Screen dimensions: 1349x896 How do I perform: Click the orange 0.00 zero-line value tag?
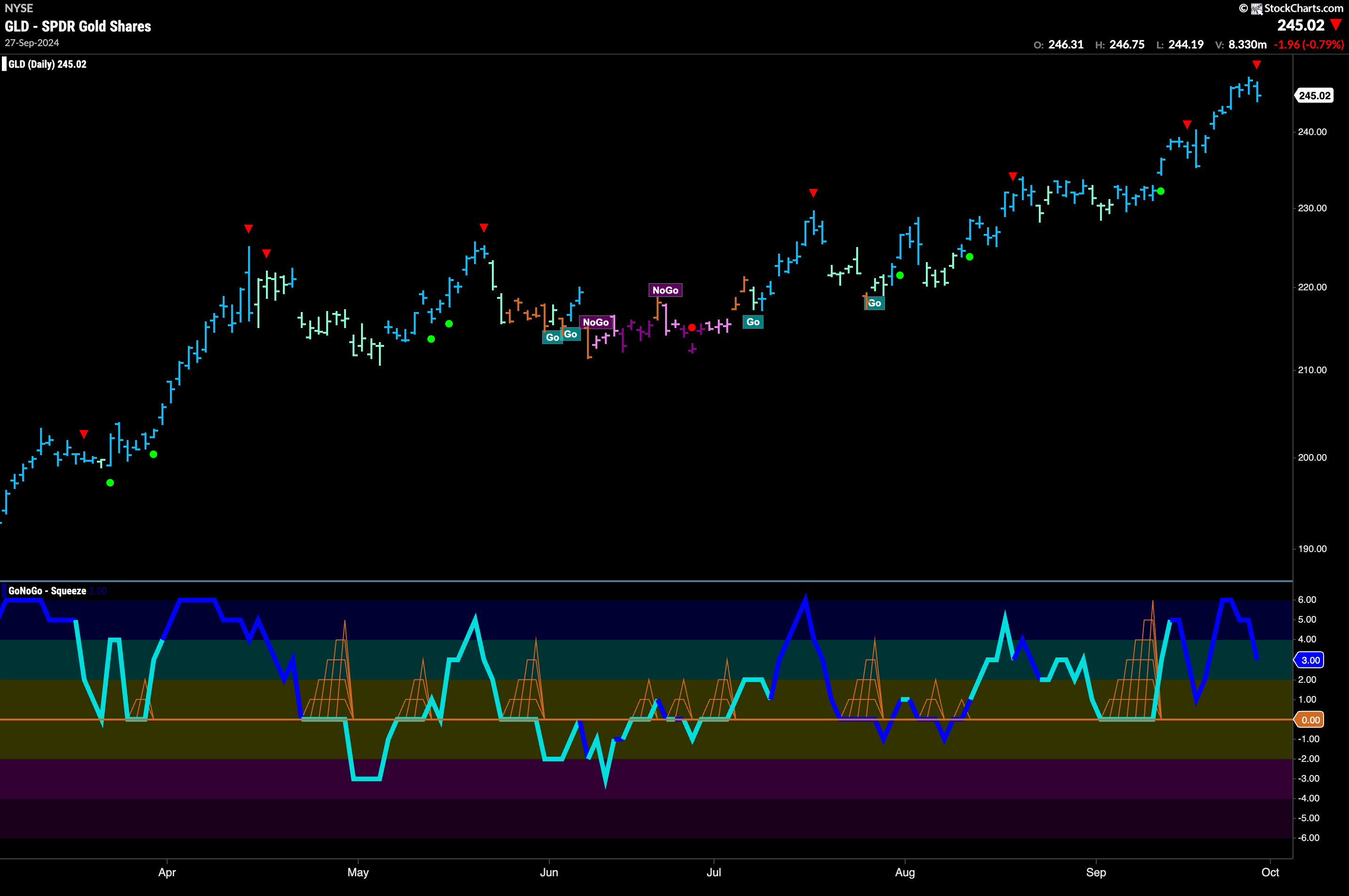click(1310, 720)
